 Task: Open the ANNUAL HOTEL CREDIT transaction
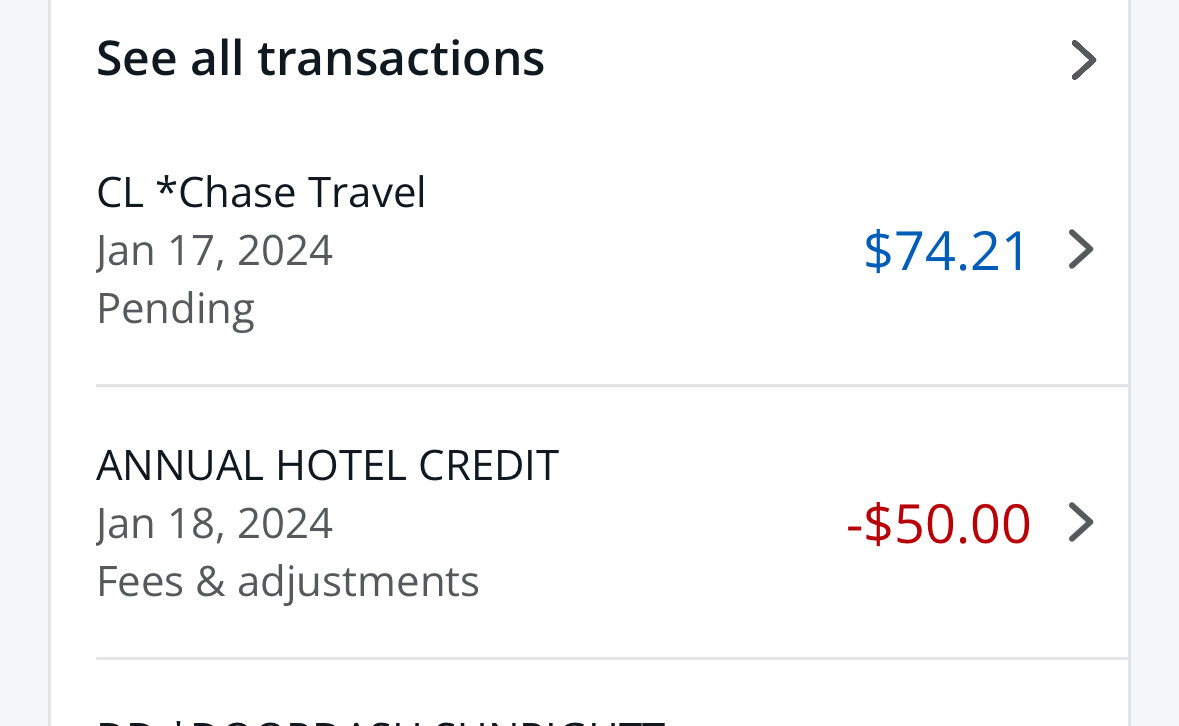coord(327,466)
